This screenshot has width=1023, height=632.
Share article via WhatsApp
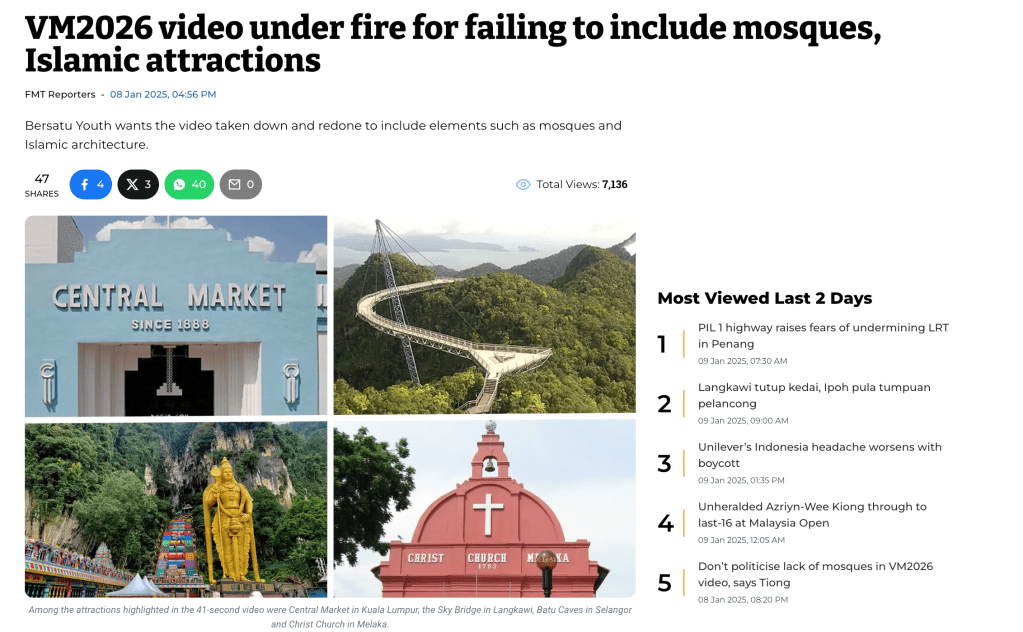click(x=189, y=185)
